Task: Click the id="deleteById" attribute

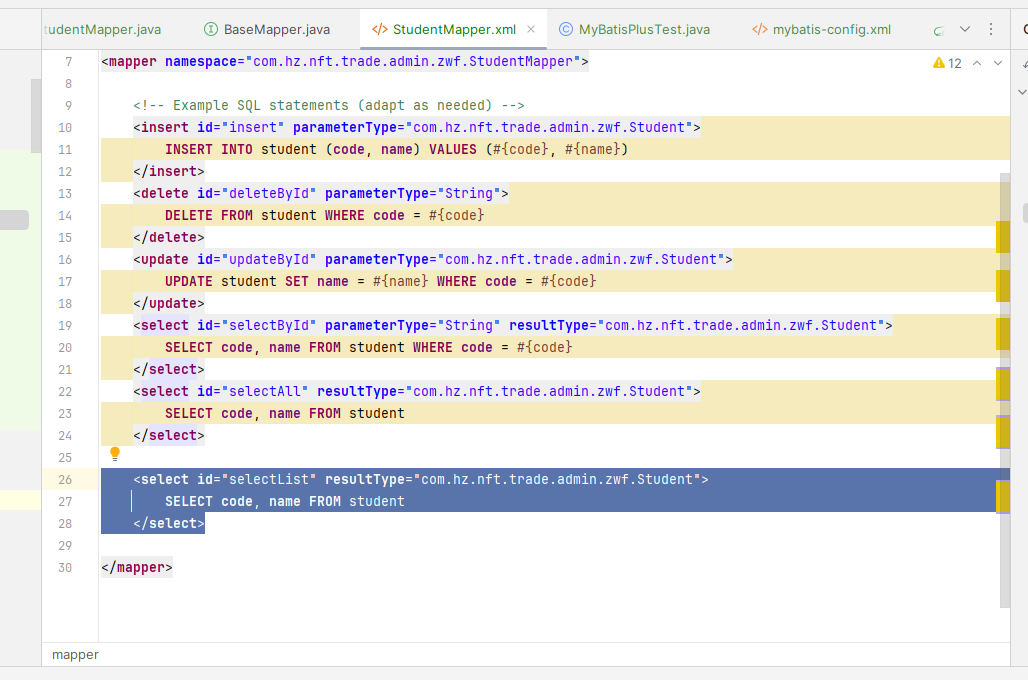Action: click(x=256, y=193)
